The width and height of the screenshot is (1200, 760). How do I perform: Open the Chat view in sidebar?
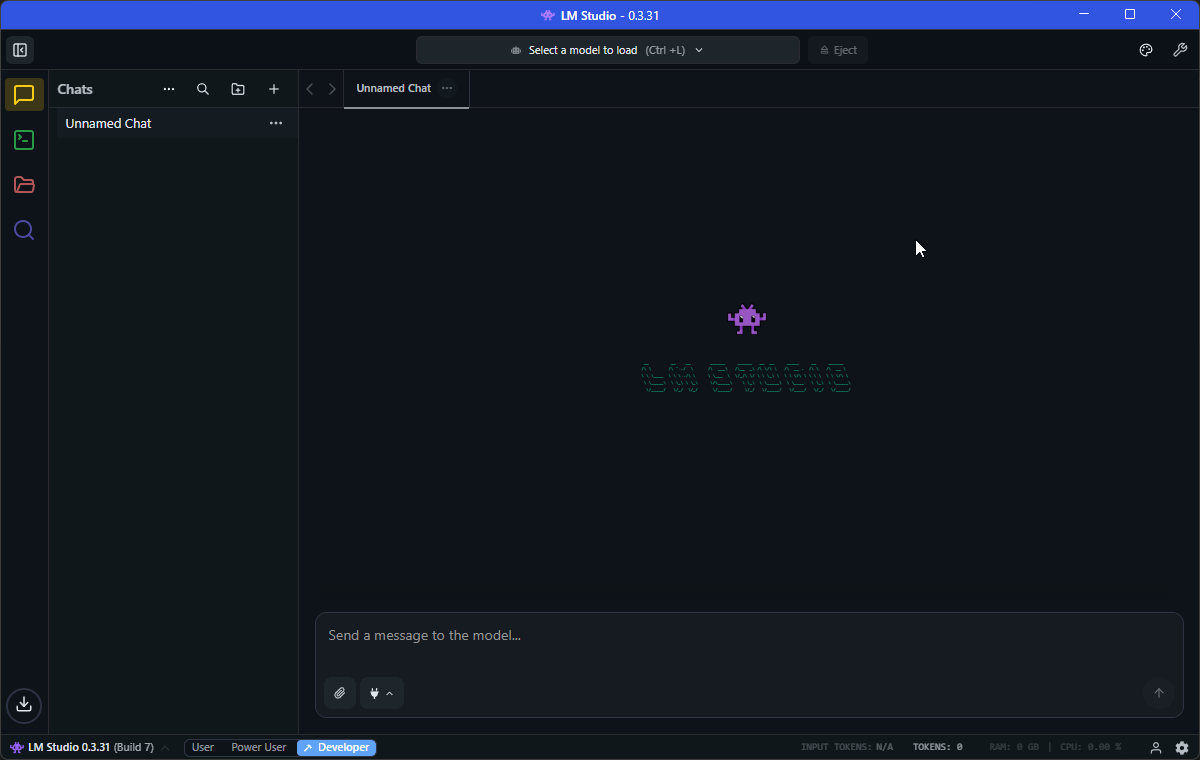coord(24,95)
